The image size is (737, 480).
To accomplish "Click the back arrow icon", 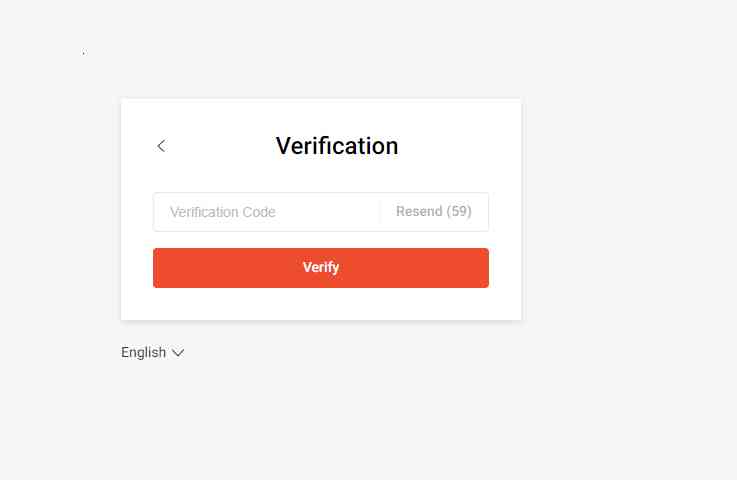I will (x=161, y=146).
